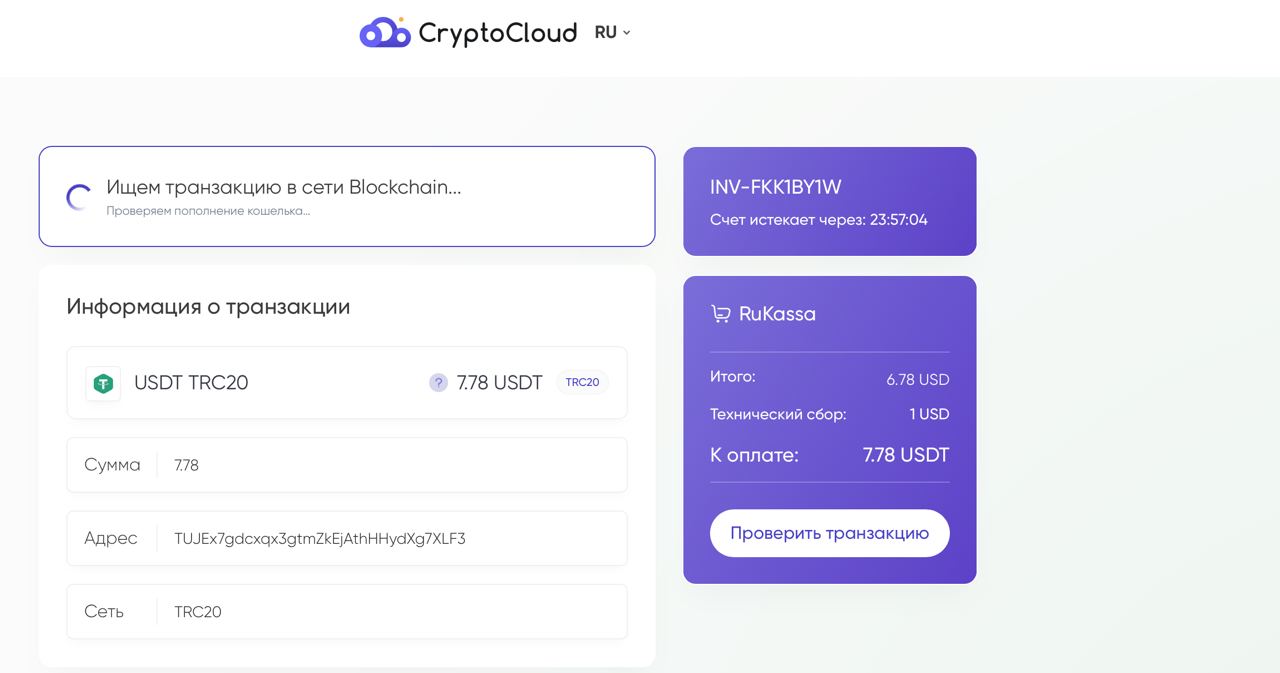This screenshot has height=673, width=1280.
Task: Click the invoice number INV-FKK1BY1W
Action: pos(776,187)
